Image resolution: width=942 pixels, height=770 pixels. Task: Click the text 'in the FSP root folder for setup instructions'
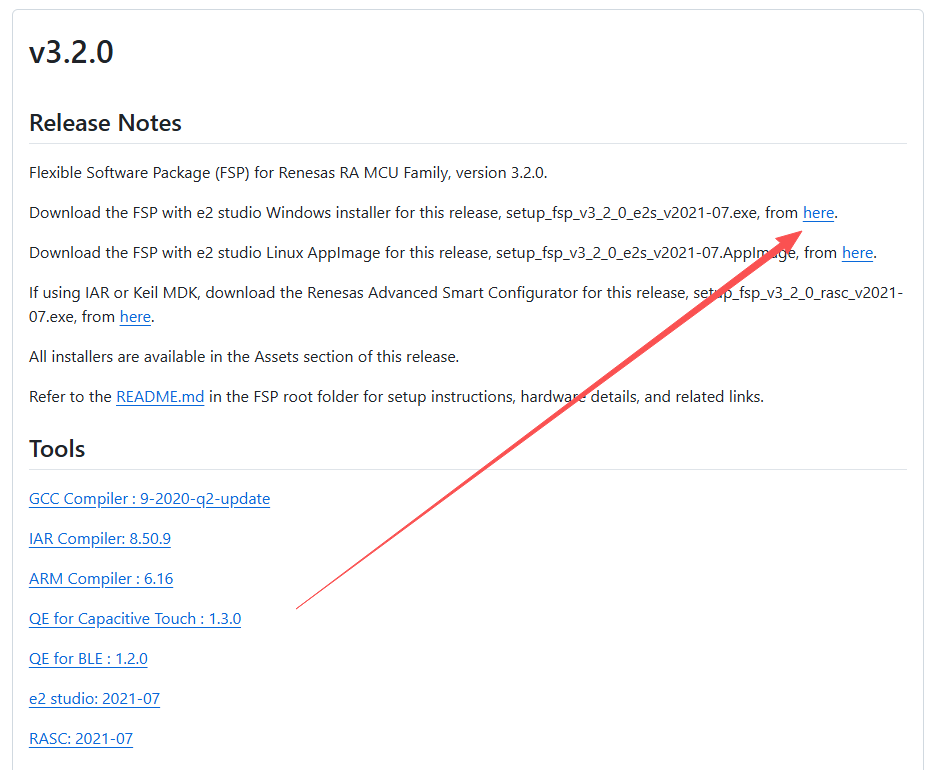tap(362, 397)
